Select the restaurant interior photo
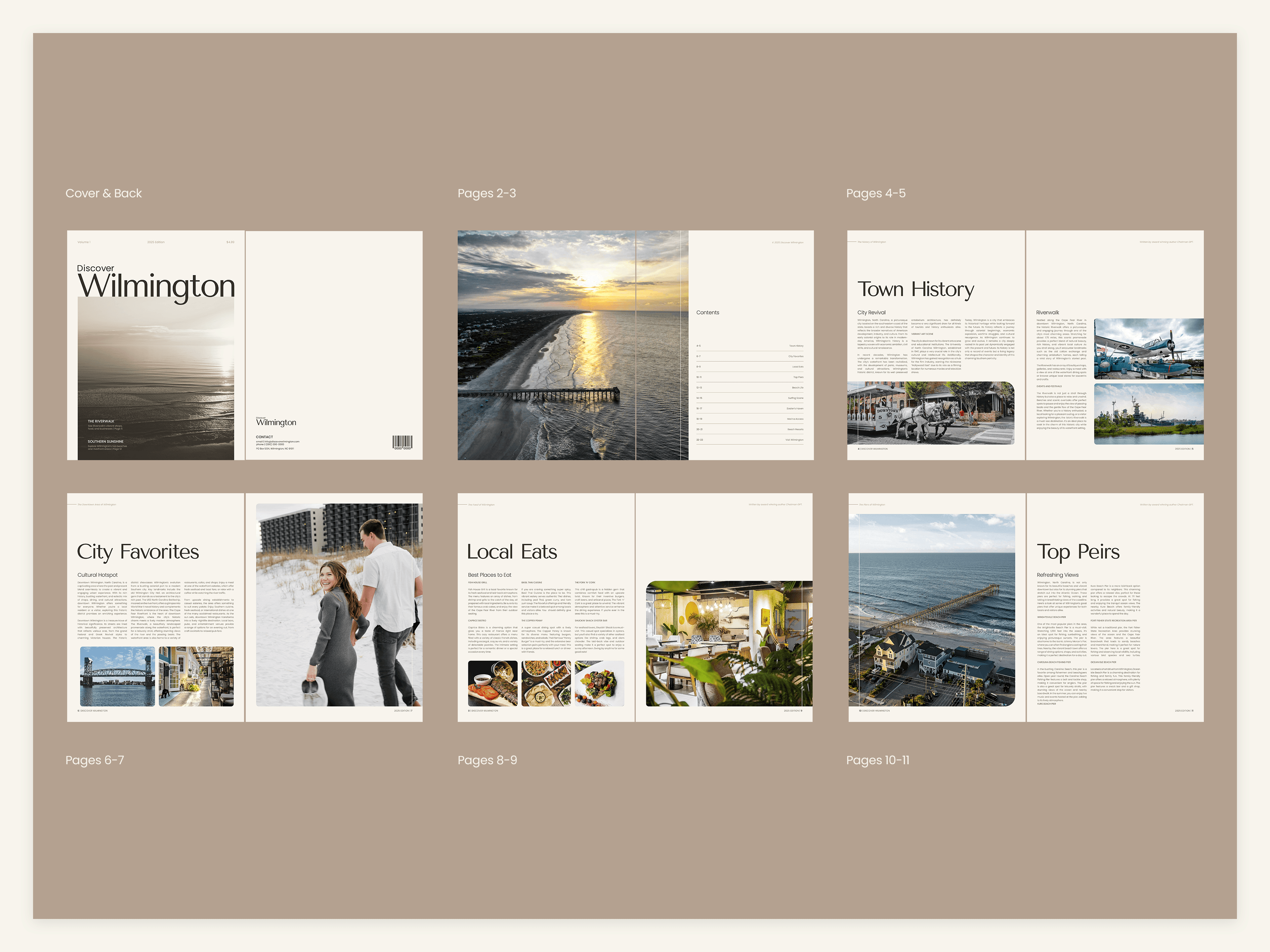 [729, 643]
